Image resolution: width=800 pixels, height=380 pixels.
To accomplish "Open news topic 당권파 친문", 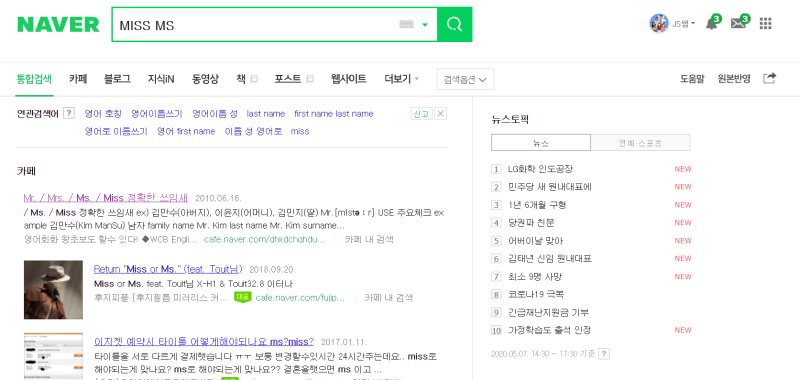I will pos(531,222).
